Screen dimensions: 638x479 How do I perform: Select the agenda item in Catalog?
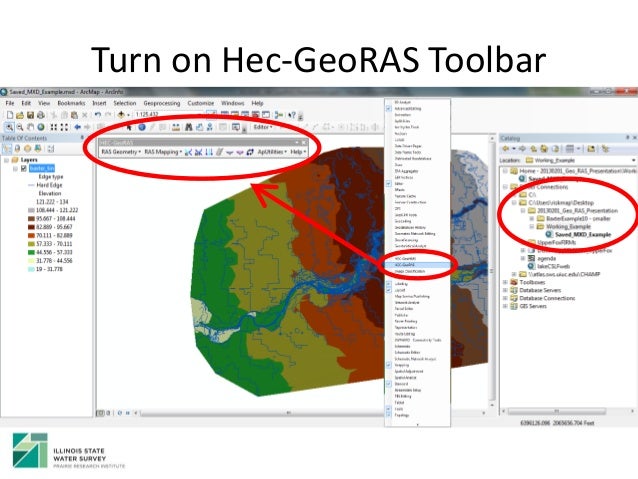tap(546, 258)
